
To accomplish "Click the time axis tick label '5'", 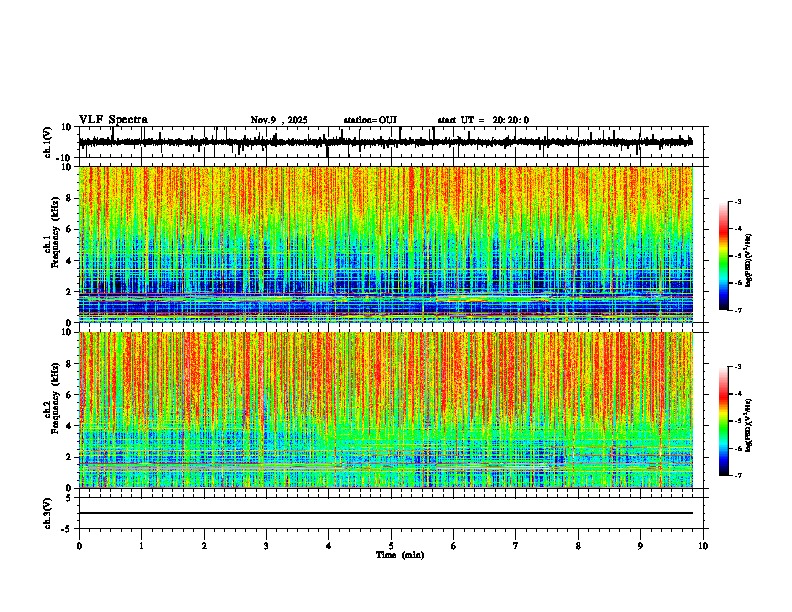I will pos(391,546).
